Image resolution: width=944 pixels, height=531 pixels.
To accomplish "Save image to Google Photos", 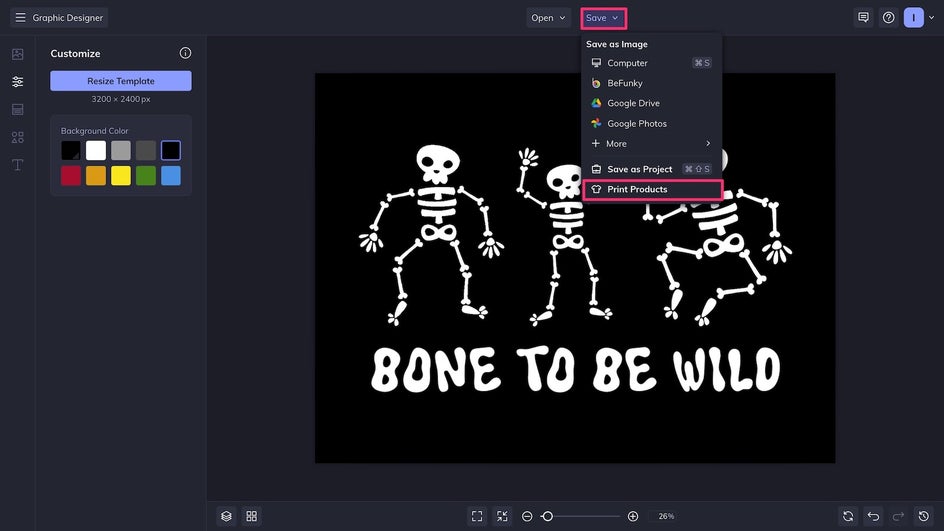I will [651, 123].
